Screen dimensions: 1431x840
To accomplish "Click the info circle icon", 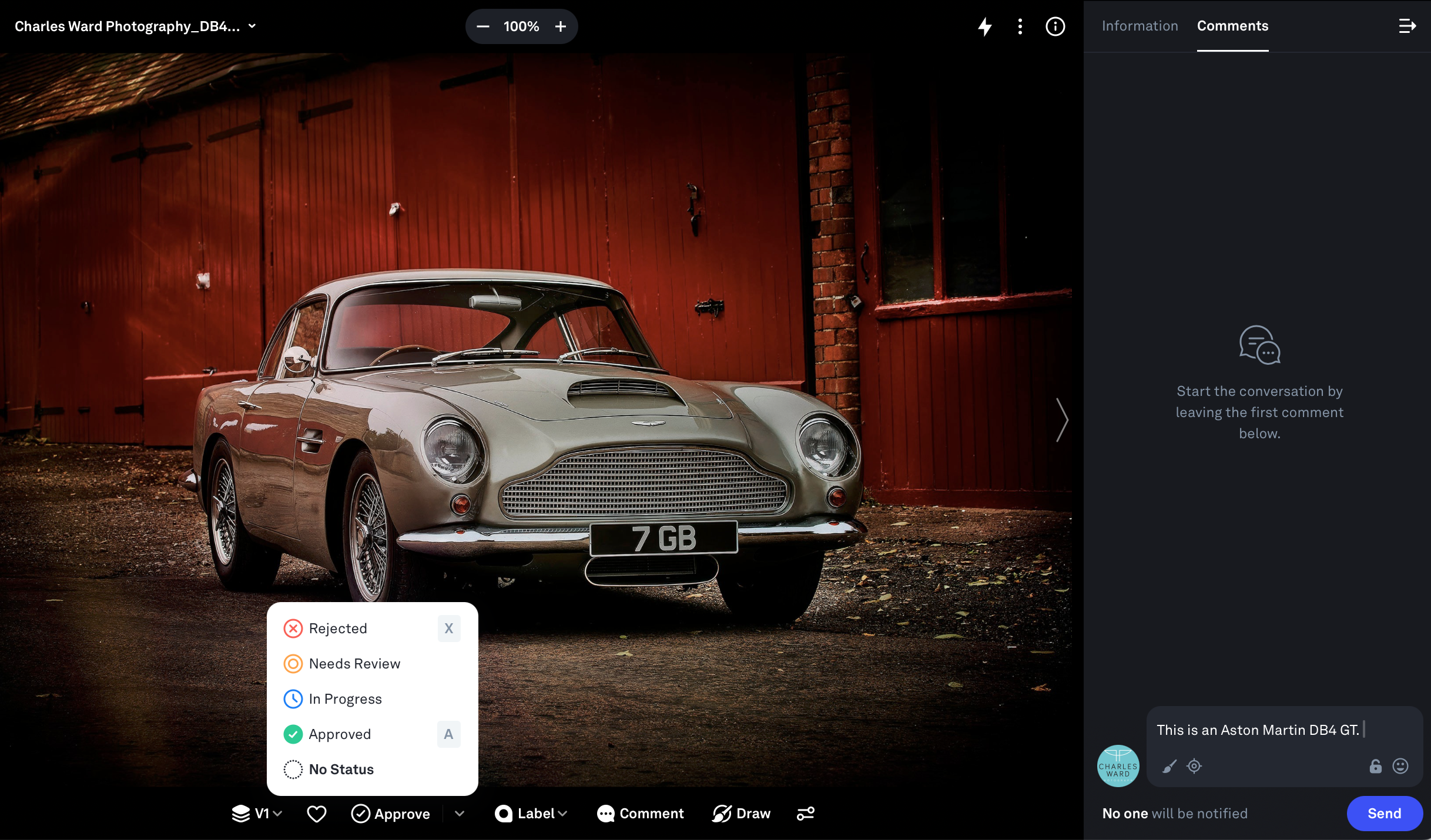I will pyautogui.click(x=1055, y=26).
